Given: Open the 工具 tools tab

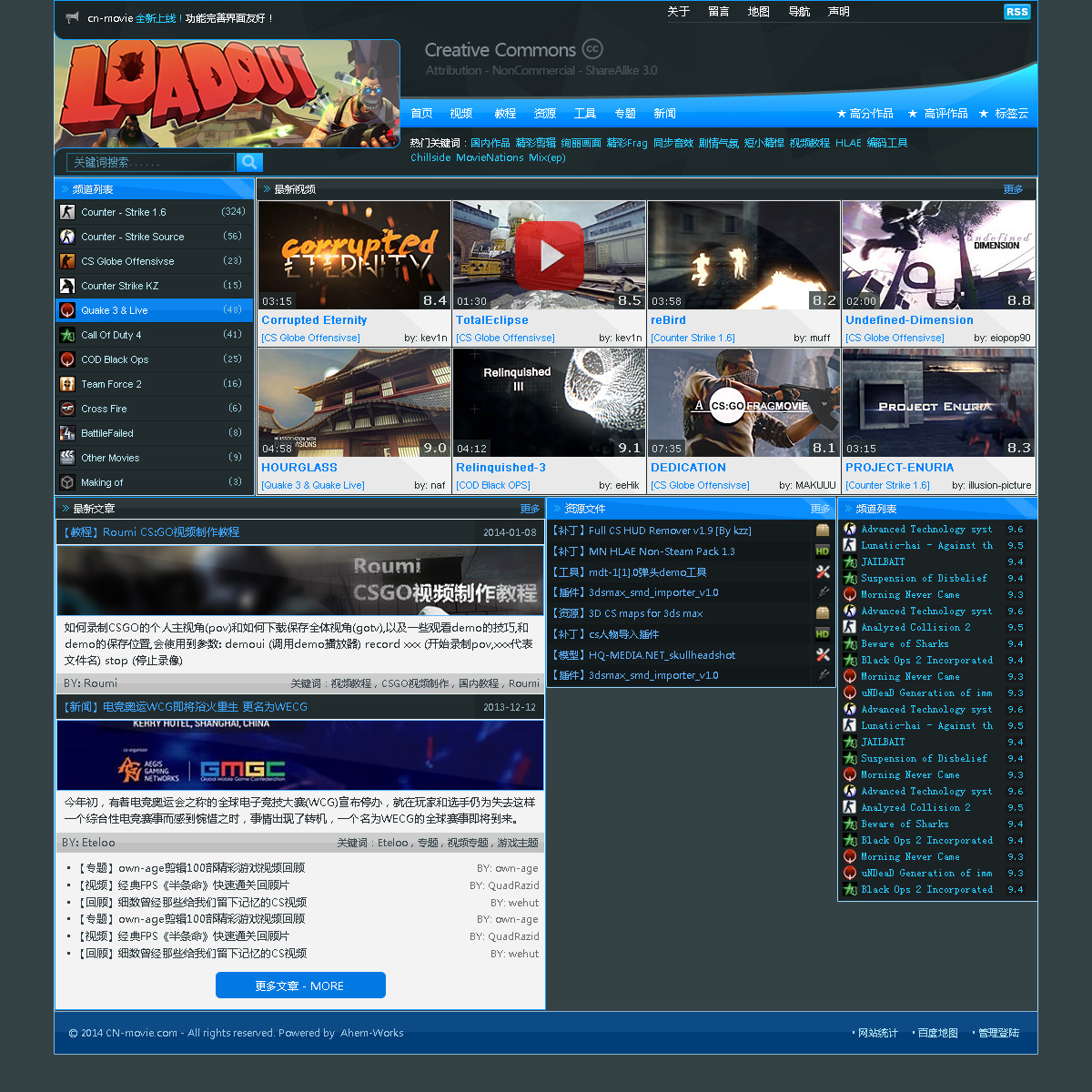Looking at the screenshot, I should [x=585, y=114].
